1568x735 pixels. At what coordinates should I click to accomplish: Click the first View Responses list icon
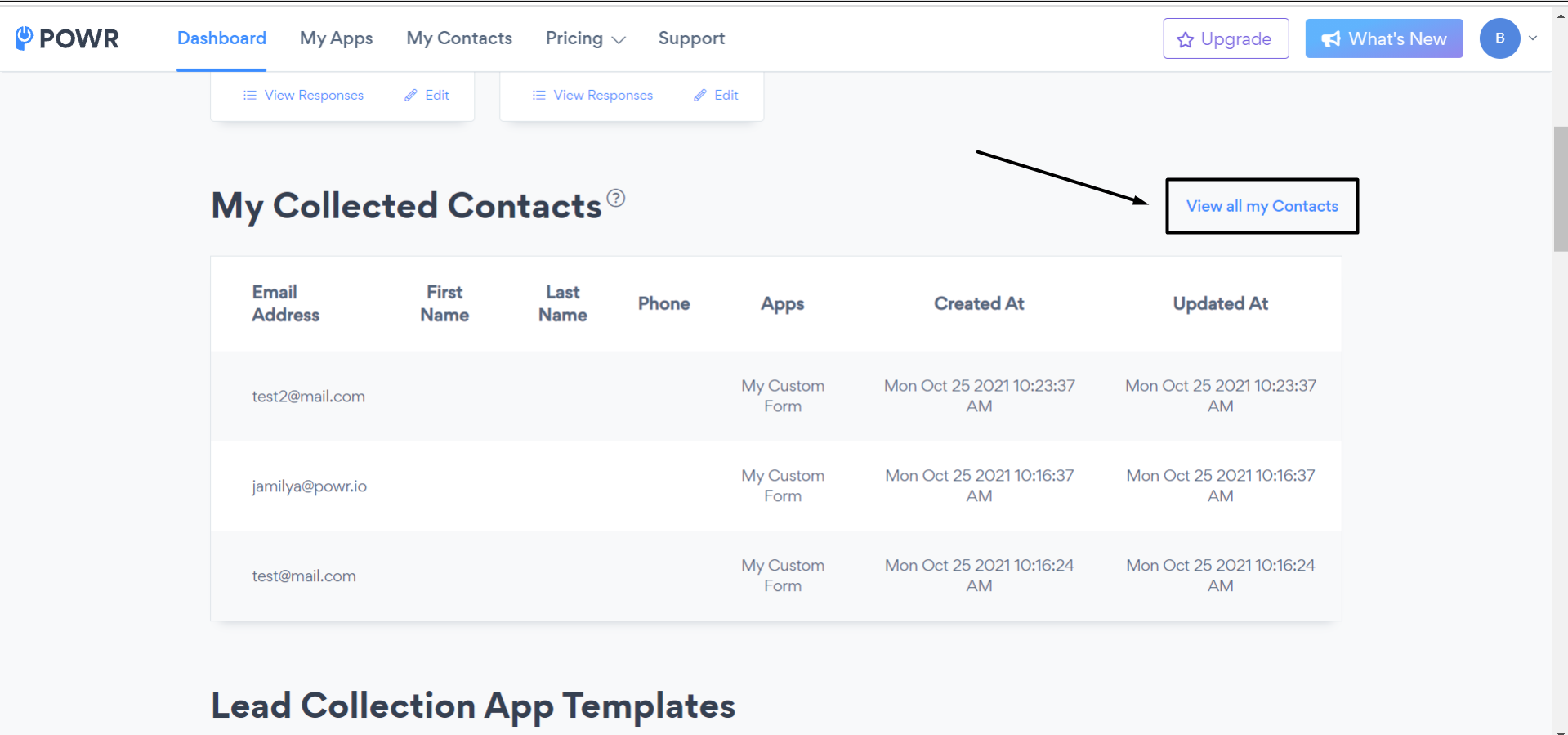coord(250,96)
